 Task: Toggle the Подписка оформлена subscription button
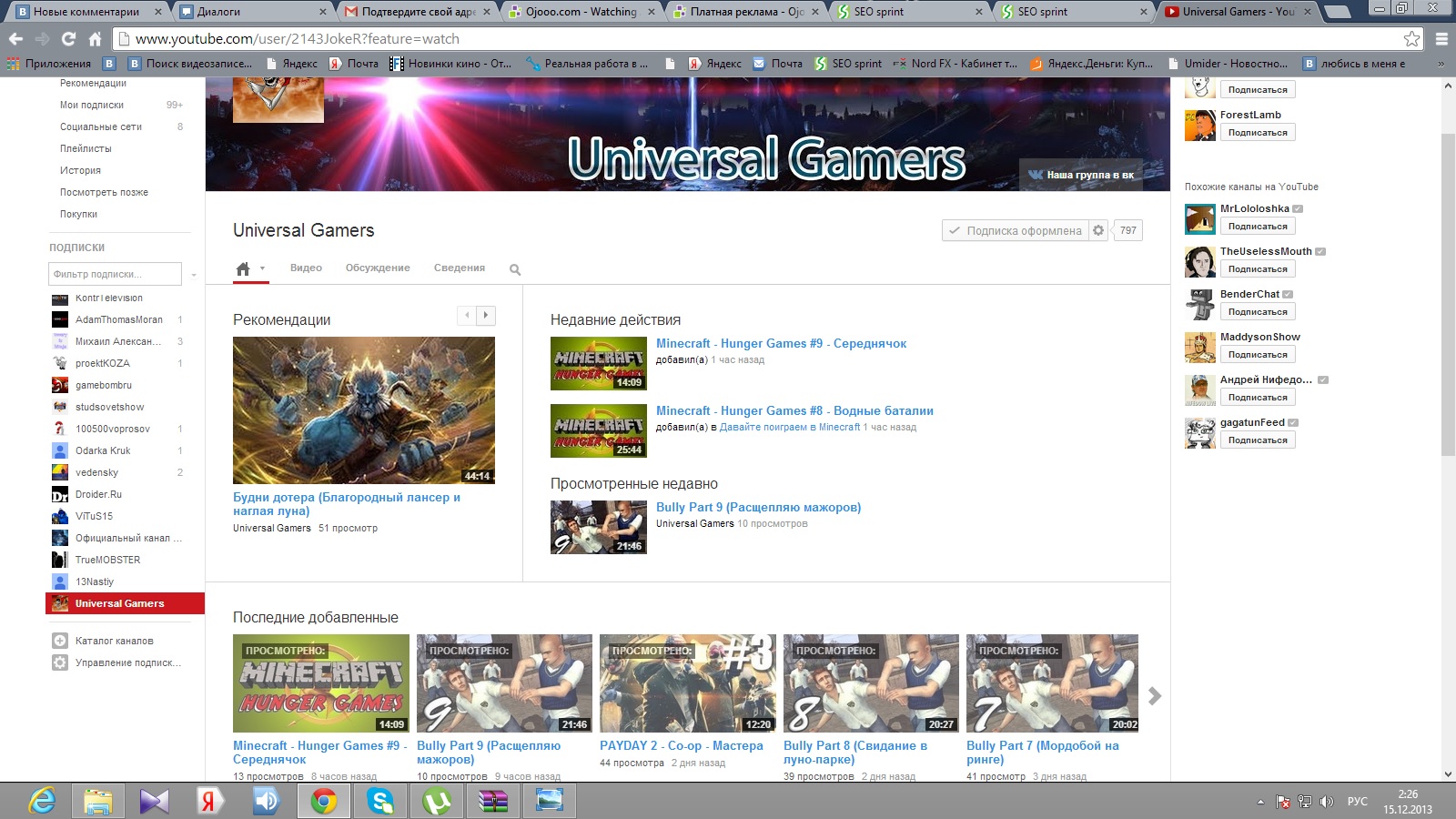tap(1015, 230)
